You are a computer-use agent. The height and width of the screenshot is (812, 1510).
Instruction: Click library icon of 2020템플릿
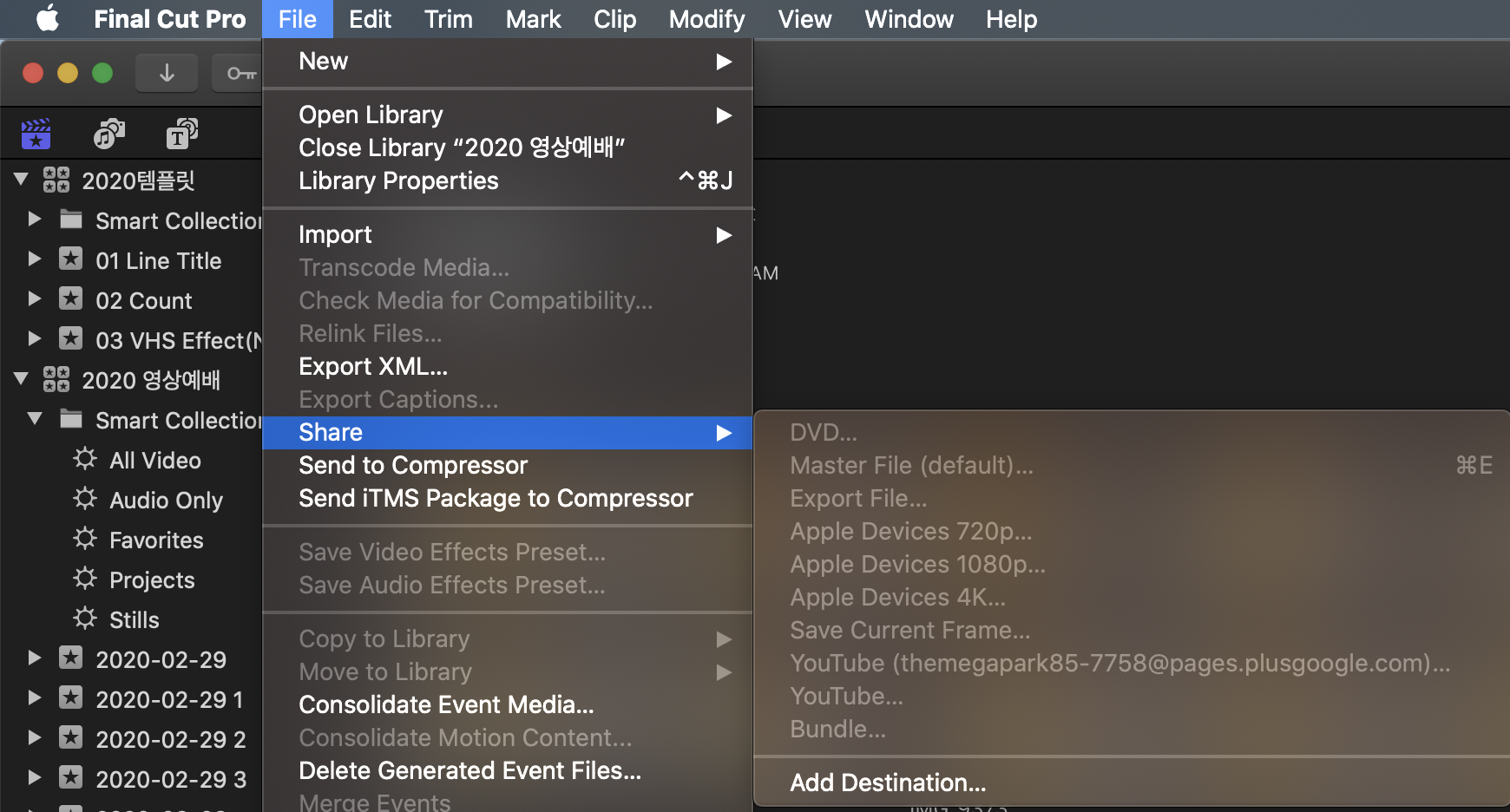[56, 180]
